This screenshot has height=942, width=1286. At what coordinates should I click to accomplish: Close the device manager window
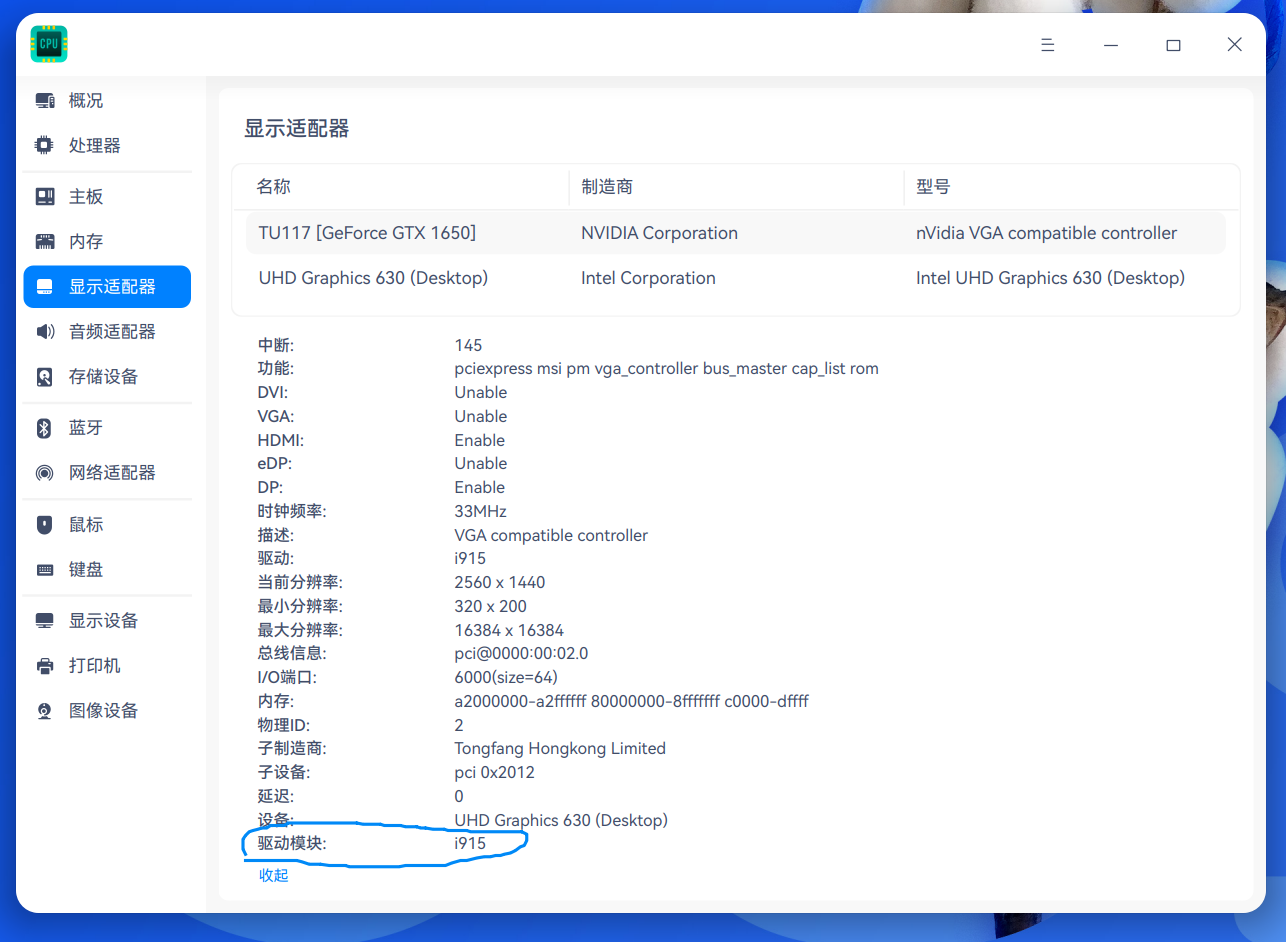(x=1235, y=45)
